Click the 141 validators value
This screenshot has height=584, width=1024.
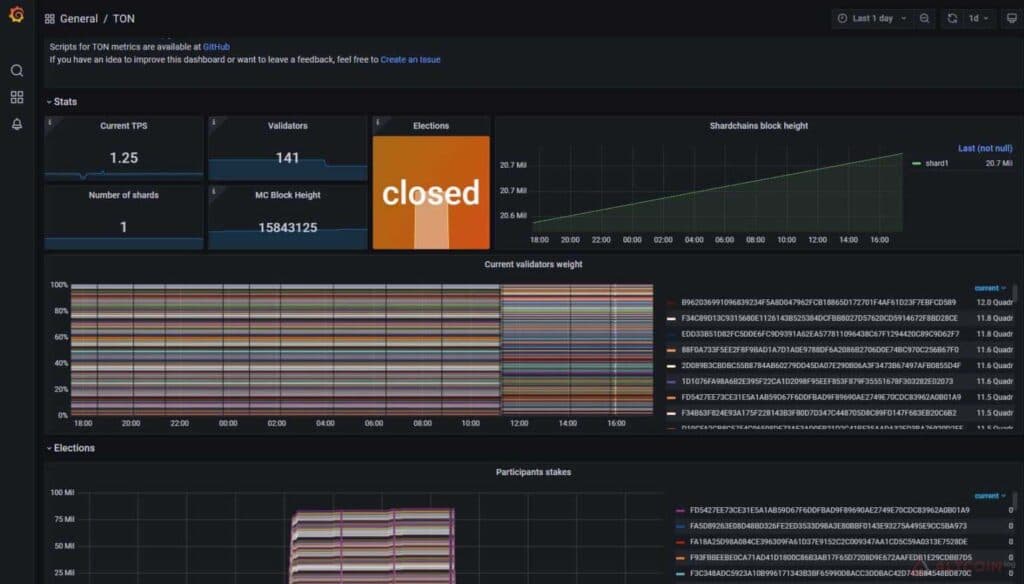287,157
